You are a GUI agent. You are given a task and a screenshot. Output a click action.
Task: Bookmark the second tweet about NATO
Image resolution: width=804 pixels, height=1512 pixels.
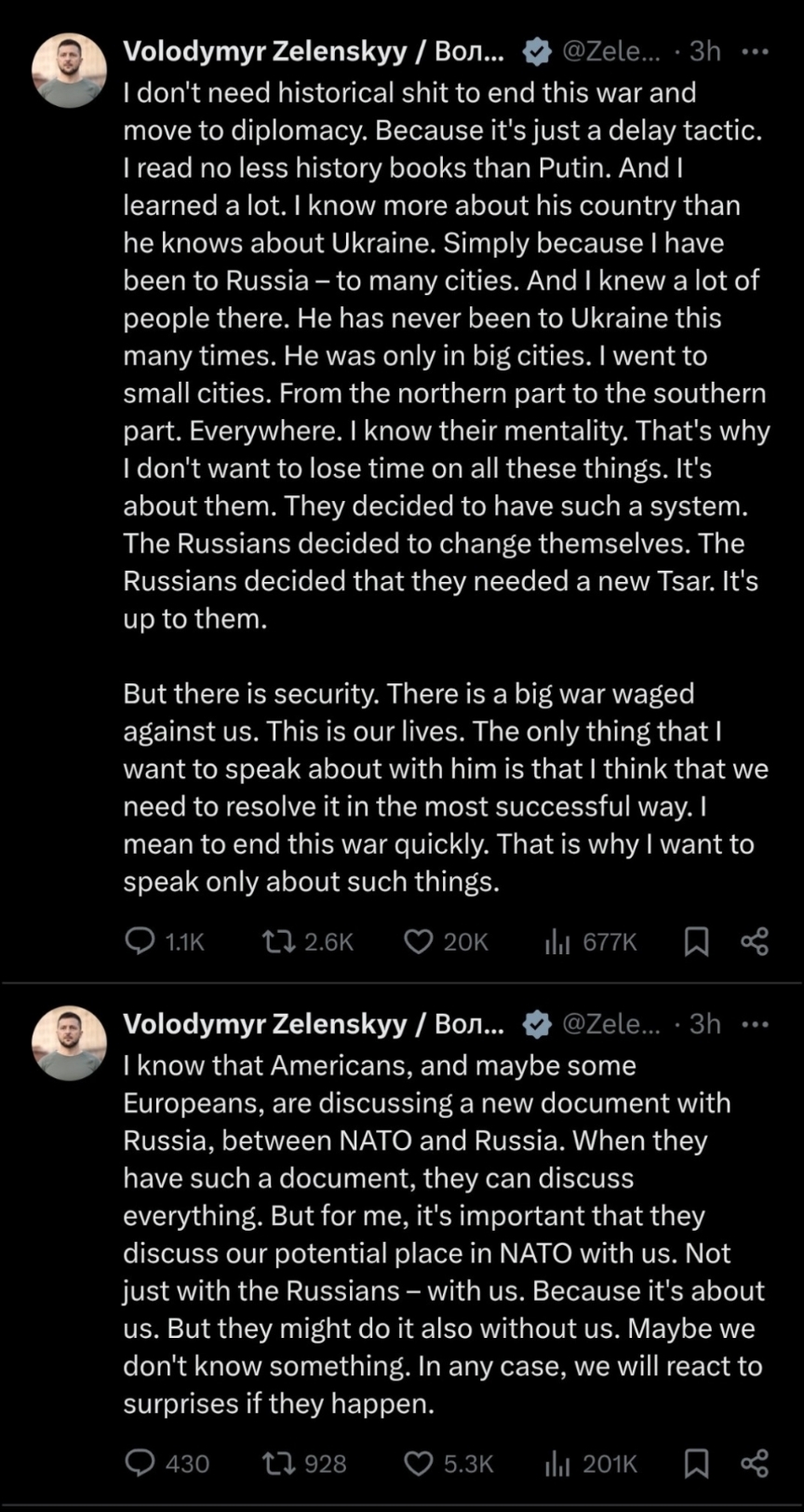[x=696, y=1463]
